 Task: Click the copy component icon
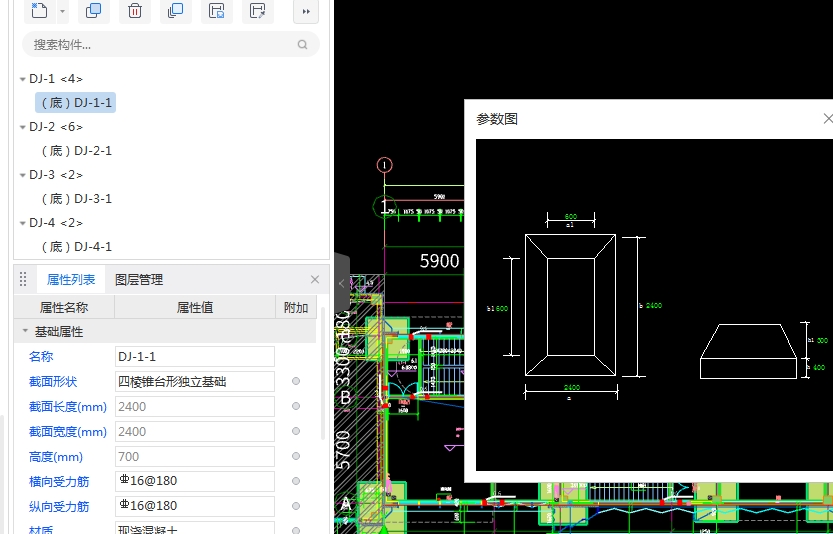94,11
